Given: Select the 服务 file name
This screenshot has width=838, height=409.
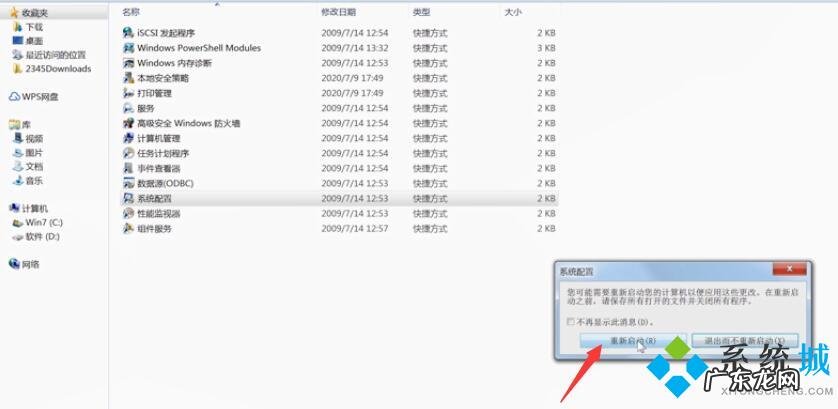Looking at the screenshot, I should [146, 108].
